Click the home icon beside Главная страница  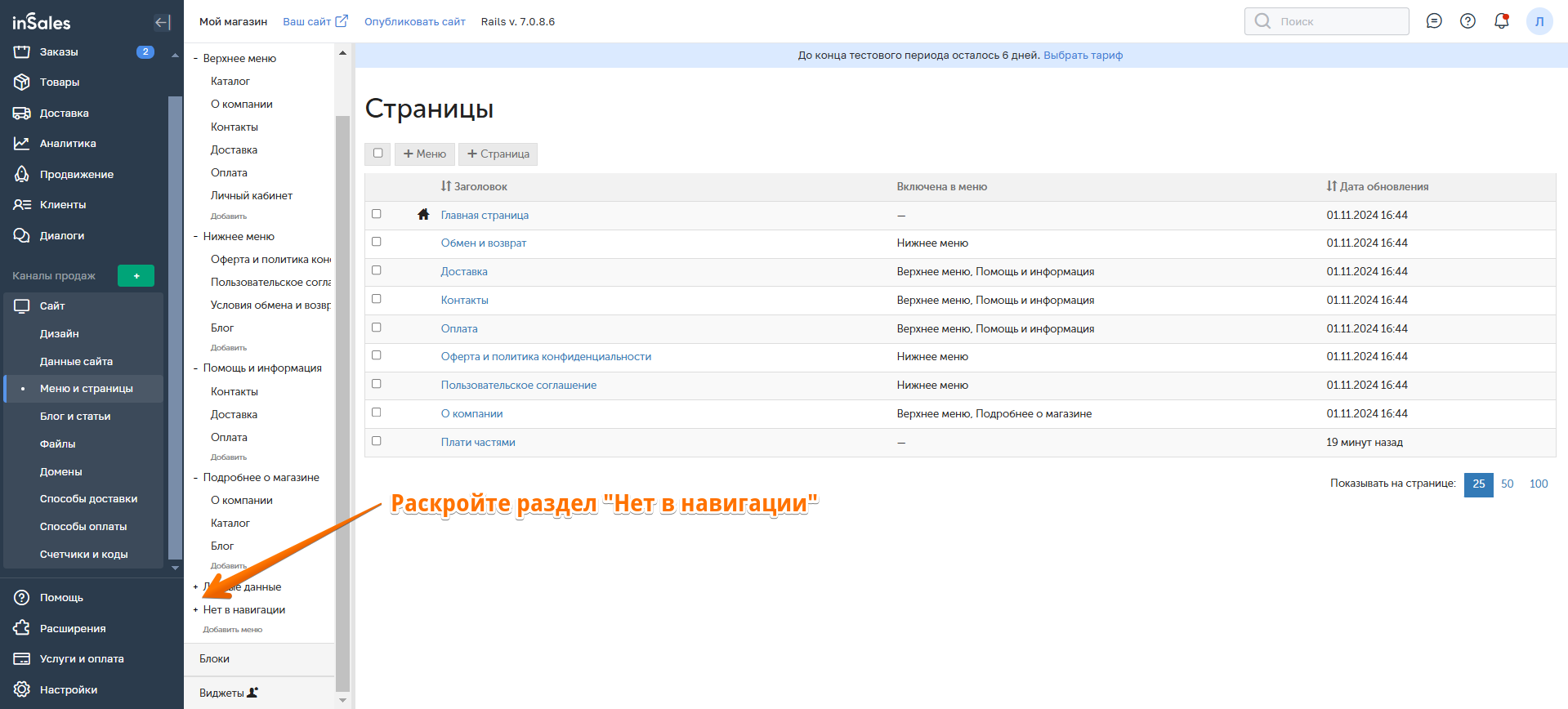423,215
